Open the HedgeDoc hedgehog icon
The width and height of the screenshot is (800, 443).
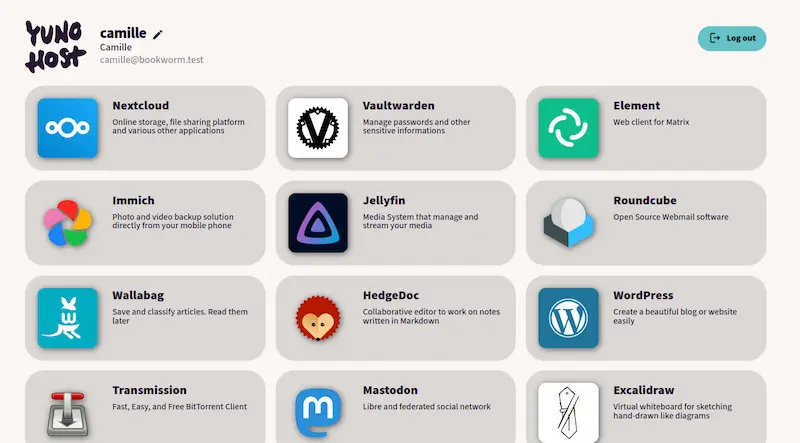click(318, 318)
